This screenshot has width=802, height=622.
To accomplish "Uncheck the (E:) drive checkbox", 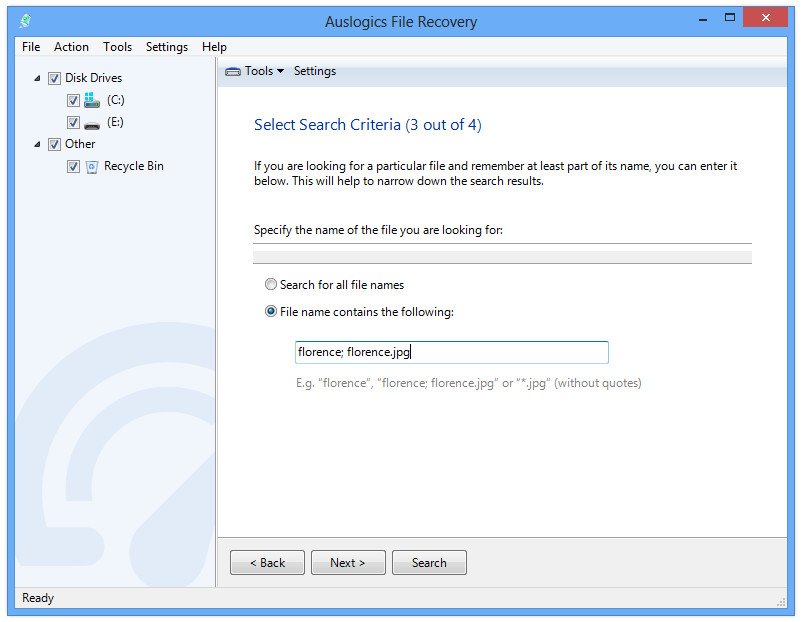I will pos(73,122).
